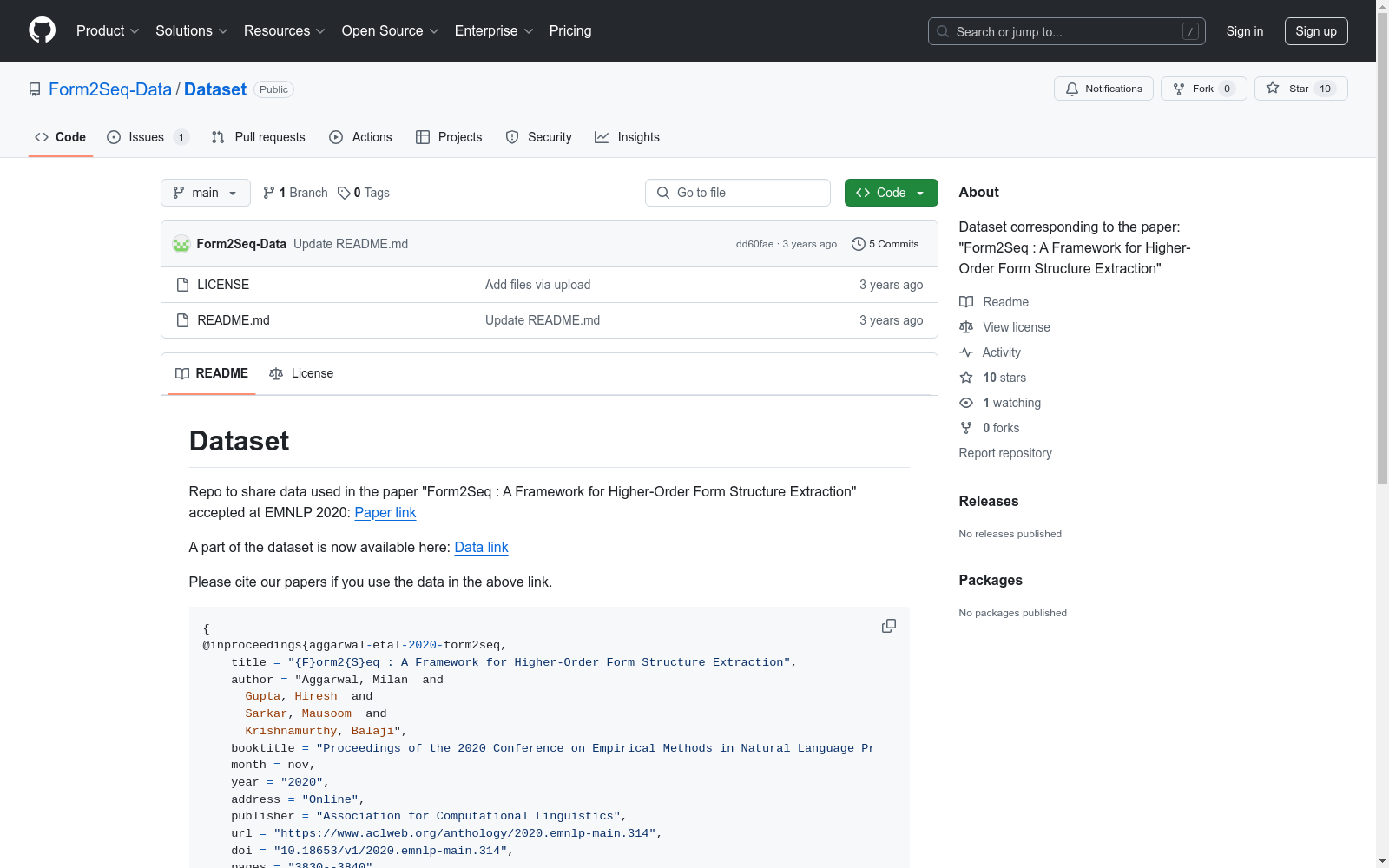The height and width of the screenshot is (868, 1389).
Task: Open the green Code dropdown button
Action: point(891,193)
